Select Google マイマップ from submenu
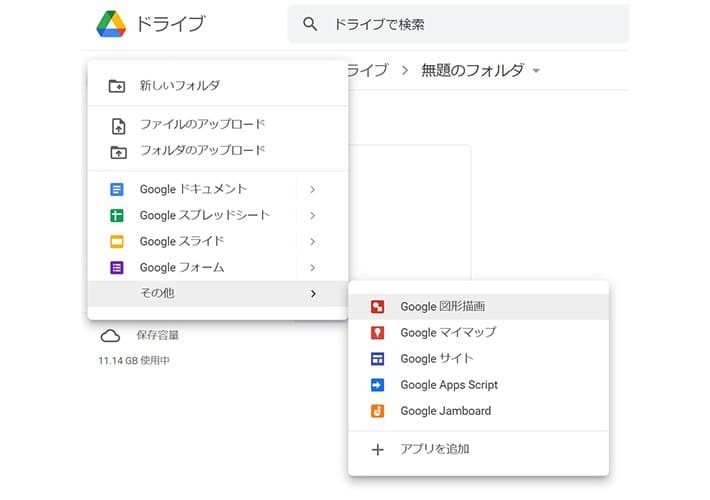This screenshot has width=710, height=500. 478,333
